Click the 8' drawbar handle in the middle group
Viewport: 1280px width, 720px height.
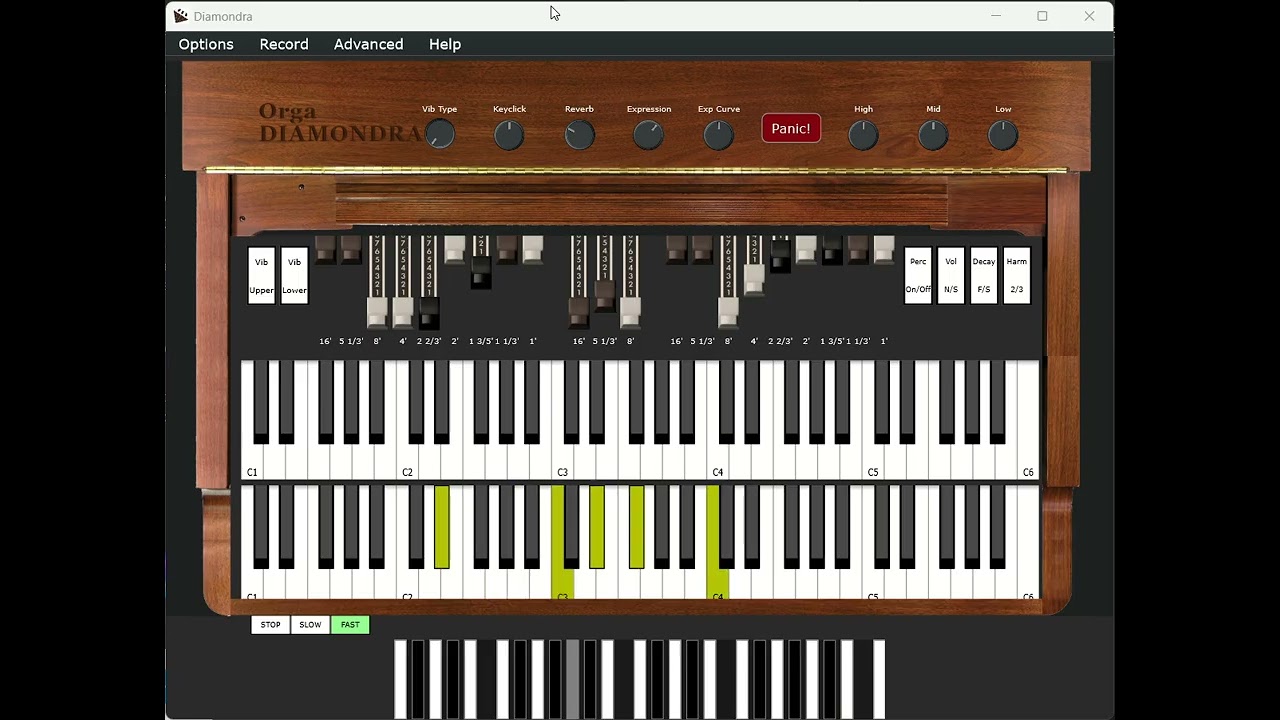pos(631,313)
